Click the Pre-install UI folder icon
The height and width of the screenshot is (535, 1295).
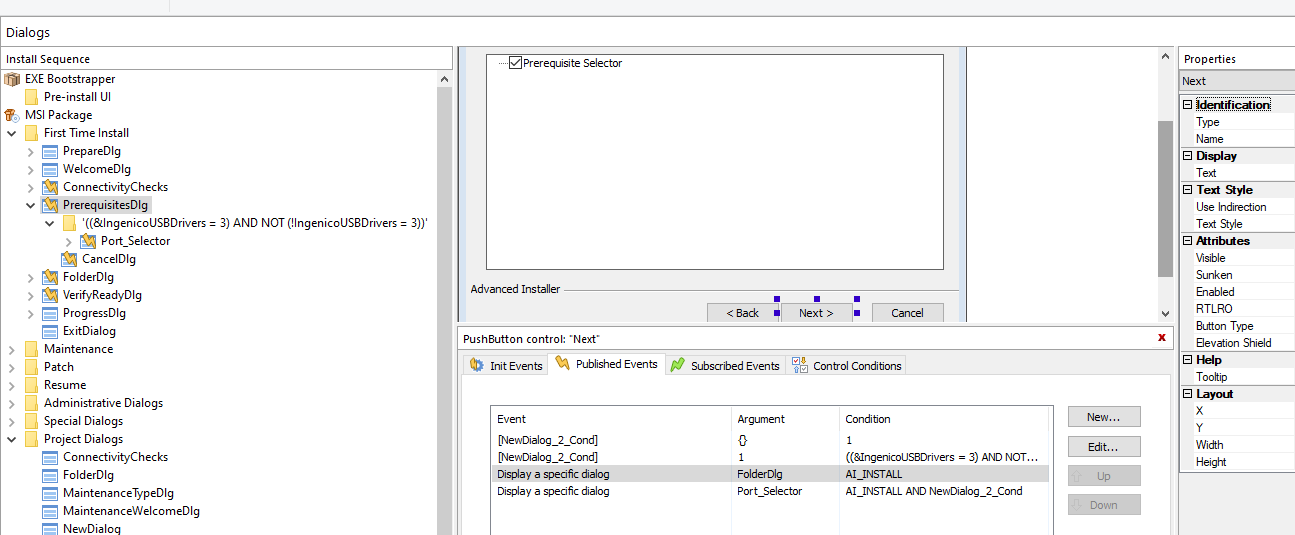tap(31, 97)
